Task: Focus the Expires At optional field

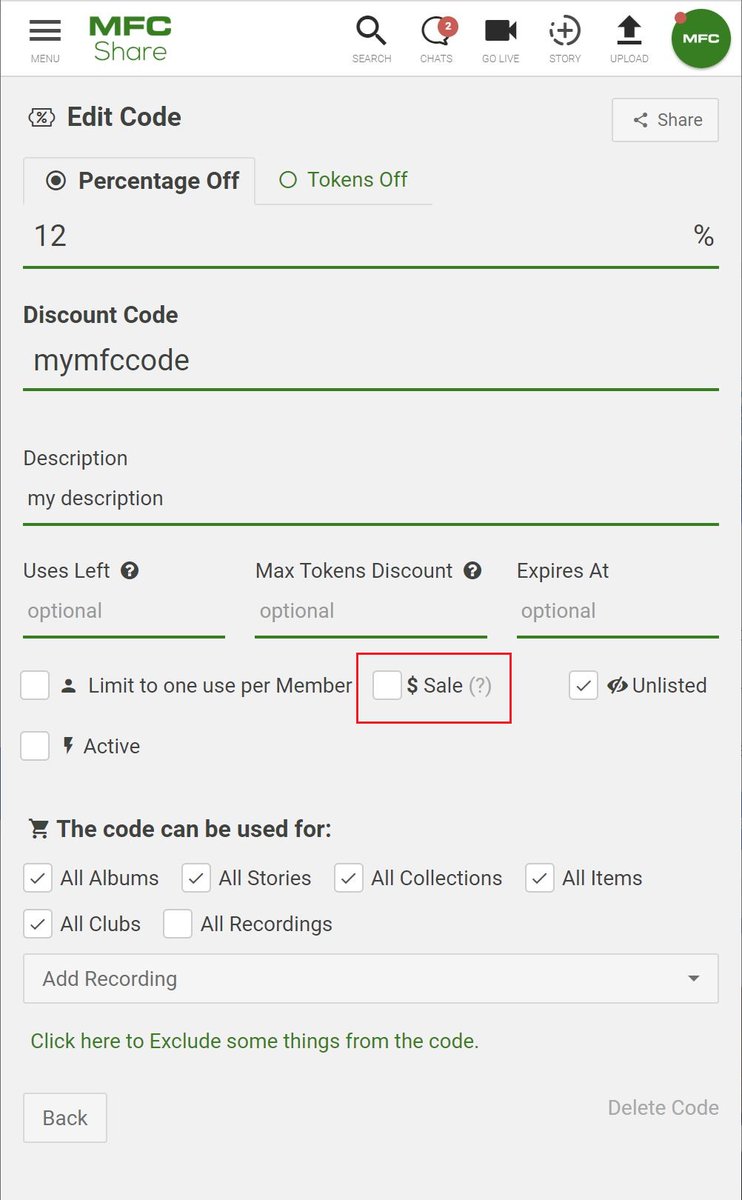Action: tap(618, 612)
